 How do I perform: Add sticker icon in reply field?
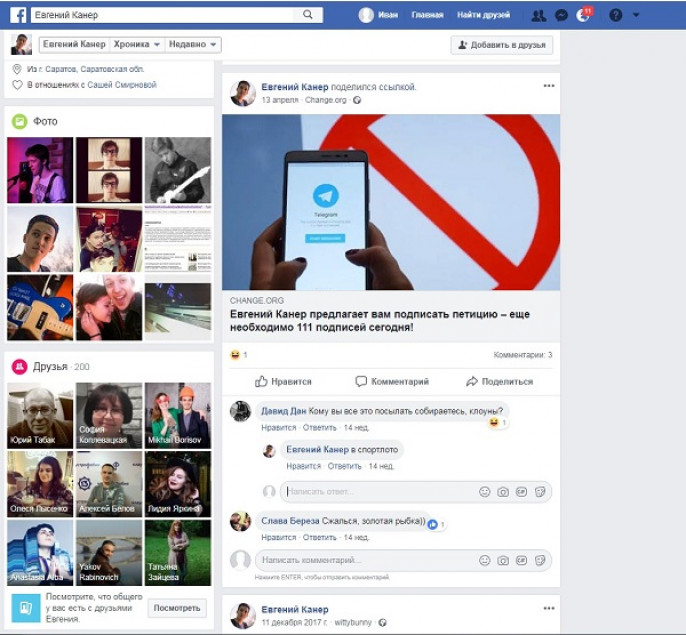coord(540,492)
